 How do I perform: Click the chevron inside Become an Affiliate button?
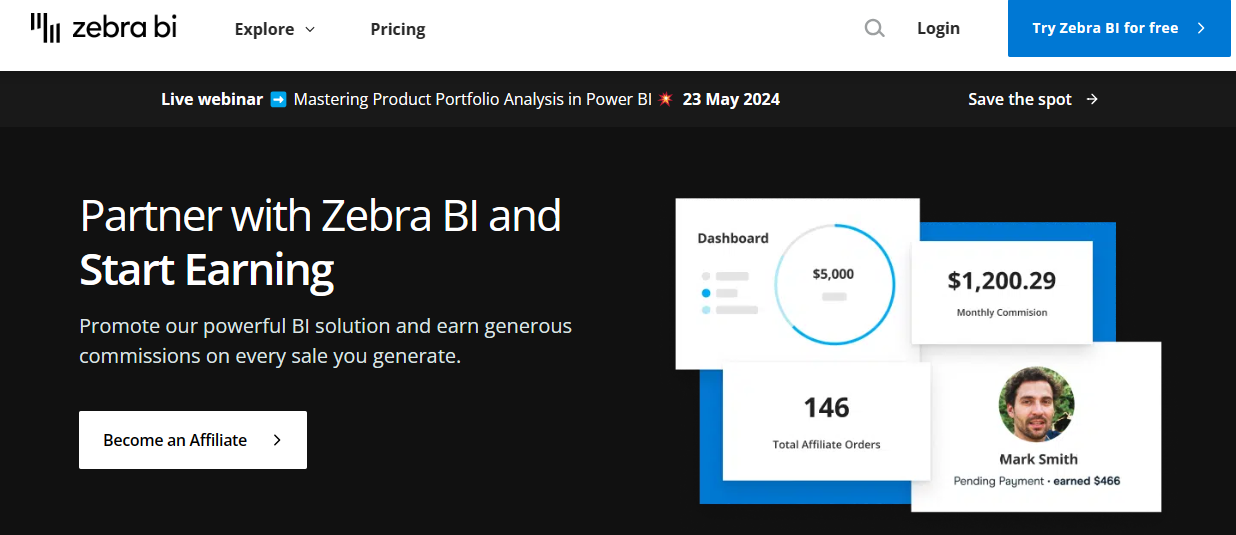pyautogui.click(x=277, y=440)
